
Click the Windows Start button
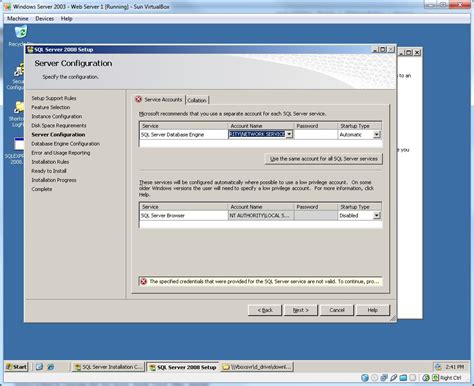tap(16, 367)
